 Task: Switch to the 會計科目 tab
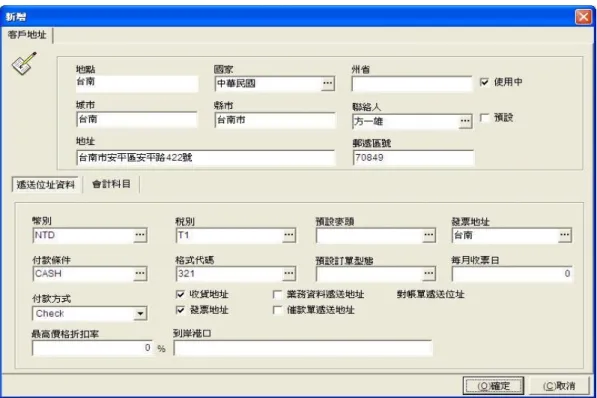112,184
